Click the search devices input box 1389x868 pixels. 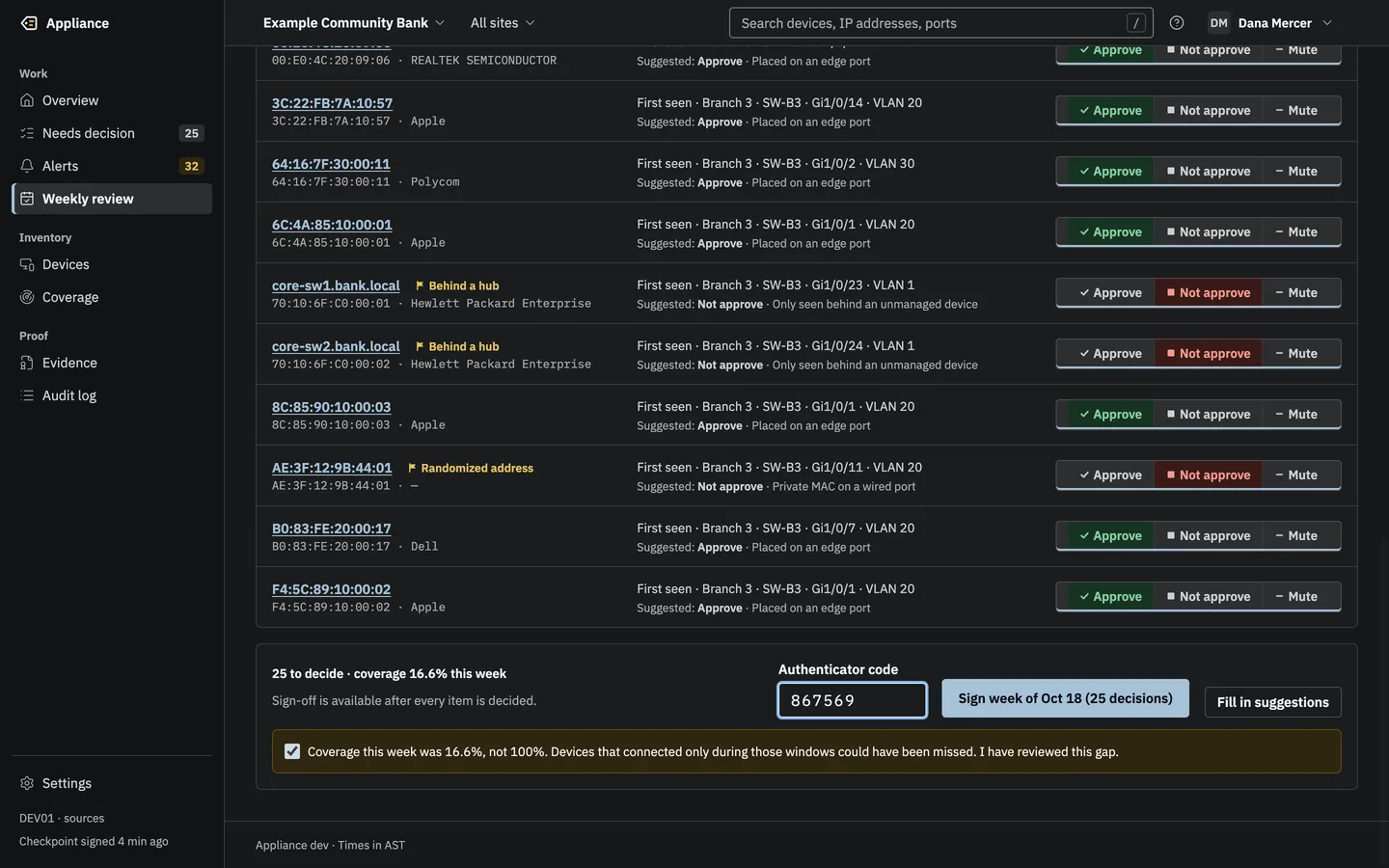[940, 23]
